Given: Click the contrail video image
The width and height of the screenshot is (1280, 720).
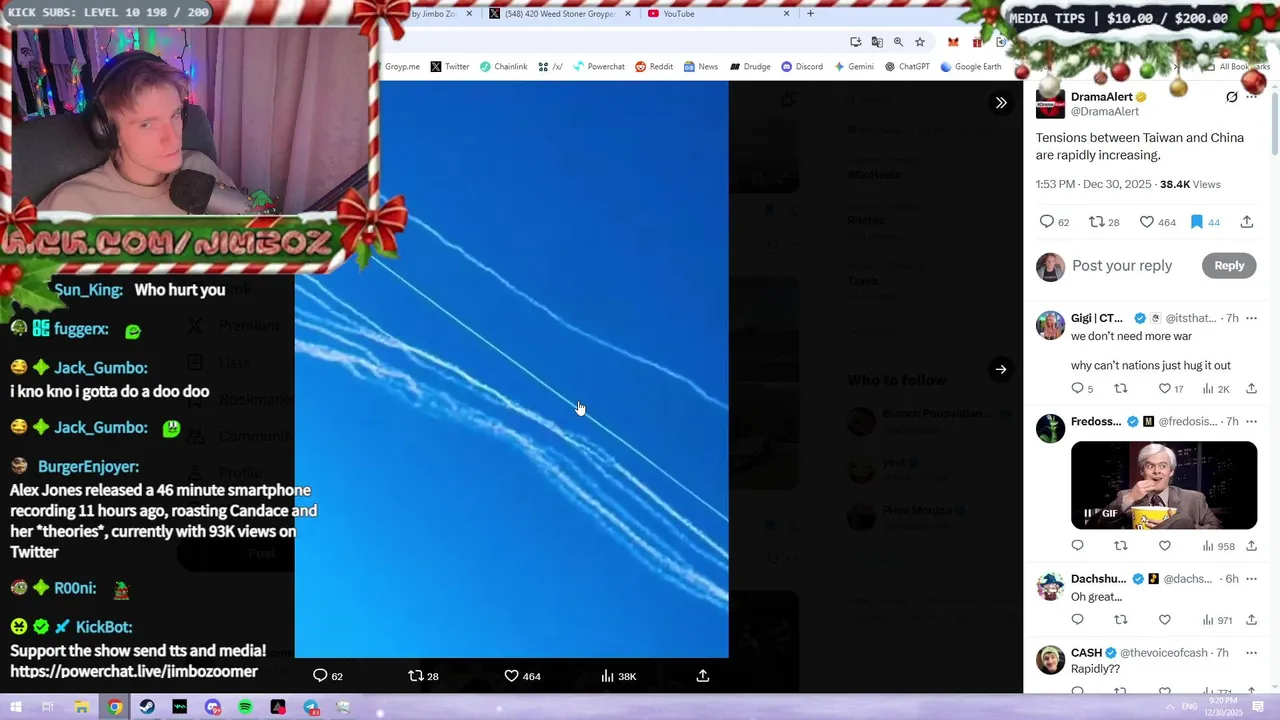Looking at the screenshot, I should click(x=511, y=369).
